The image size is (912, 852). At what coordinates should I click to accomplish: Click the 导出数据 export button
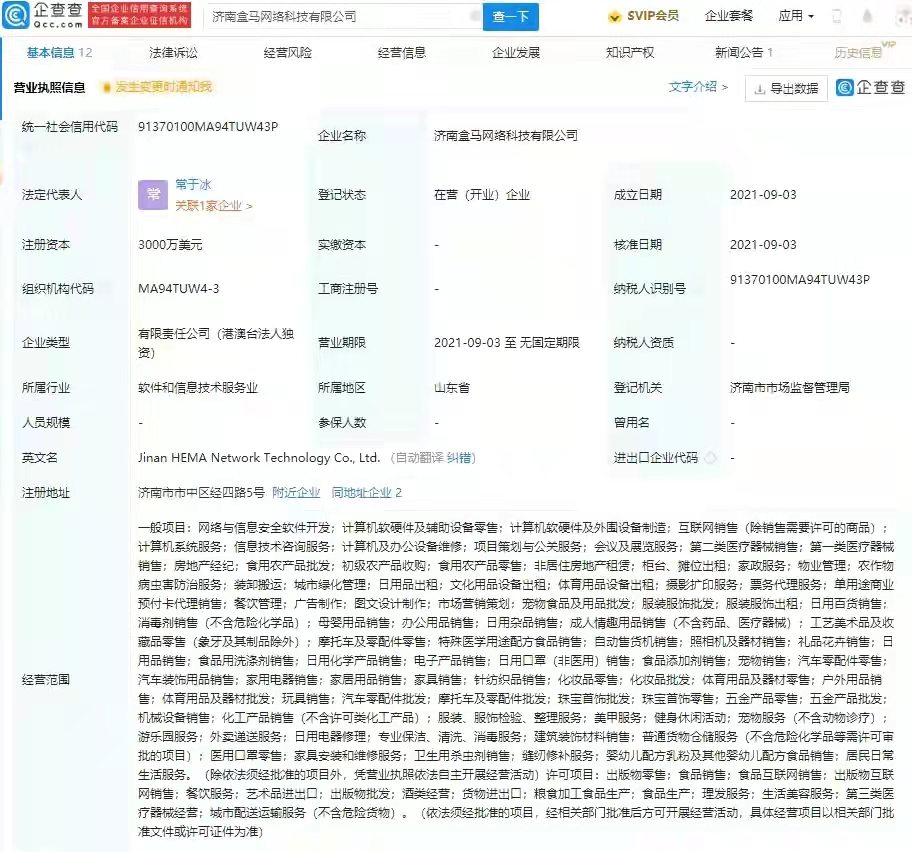[786, 88]
